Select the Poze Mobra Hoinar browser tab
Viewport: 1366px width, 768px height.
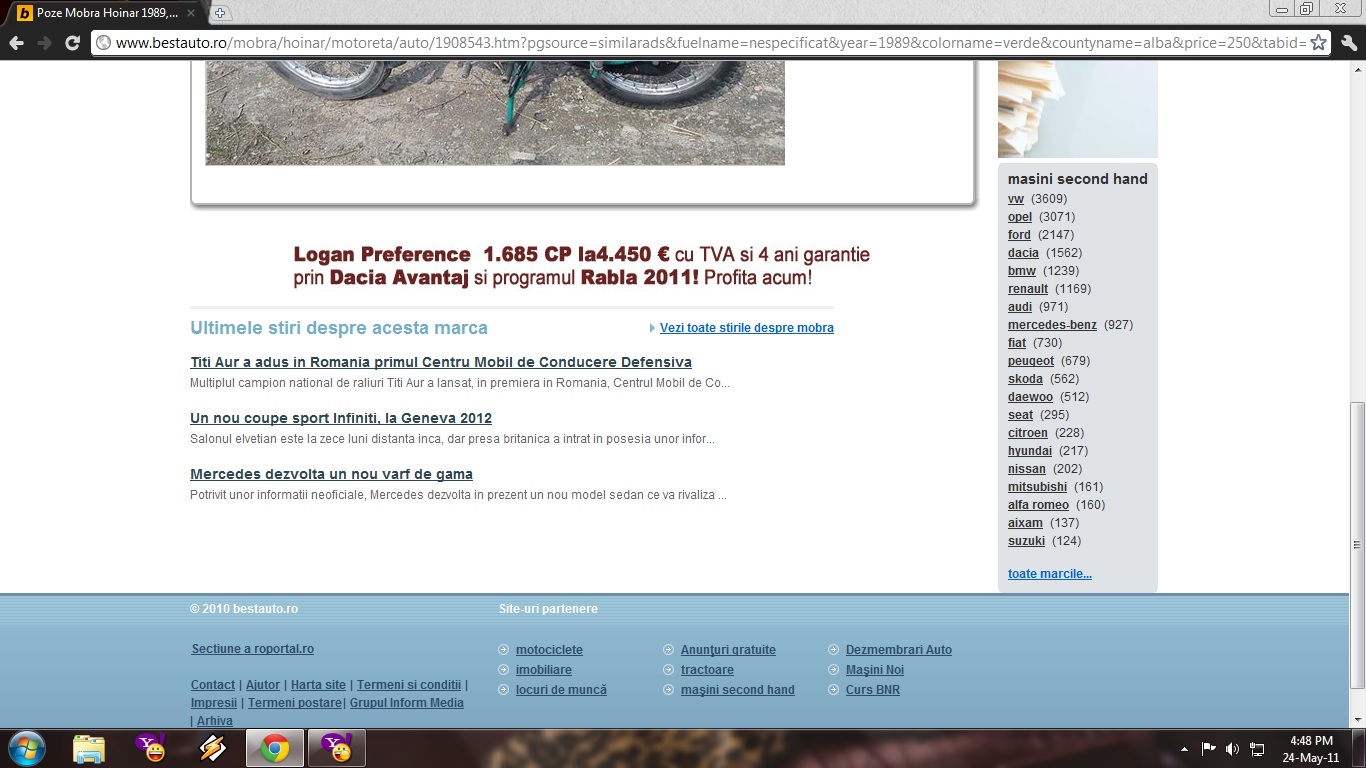(x=108, y=13)
